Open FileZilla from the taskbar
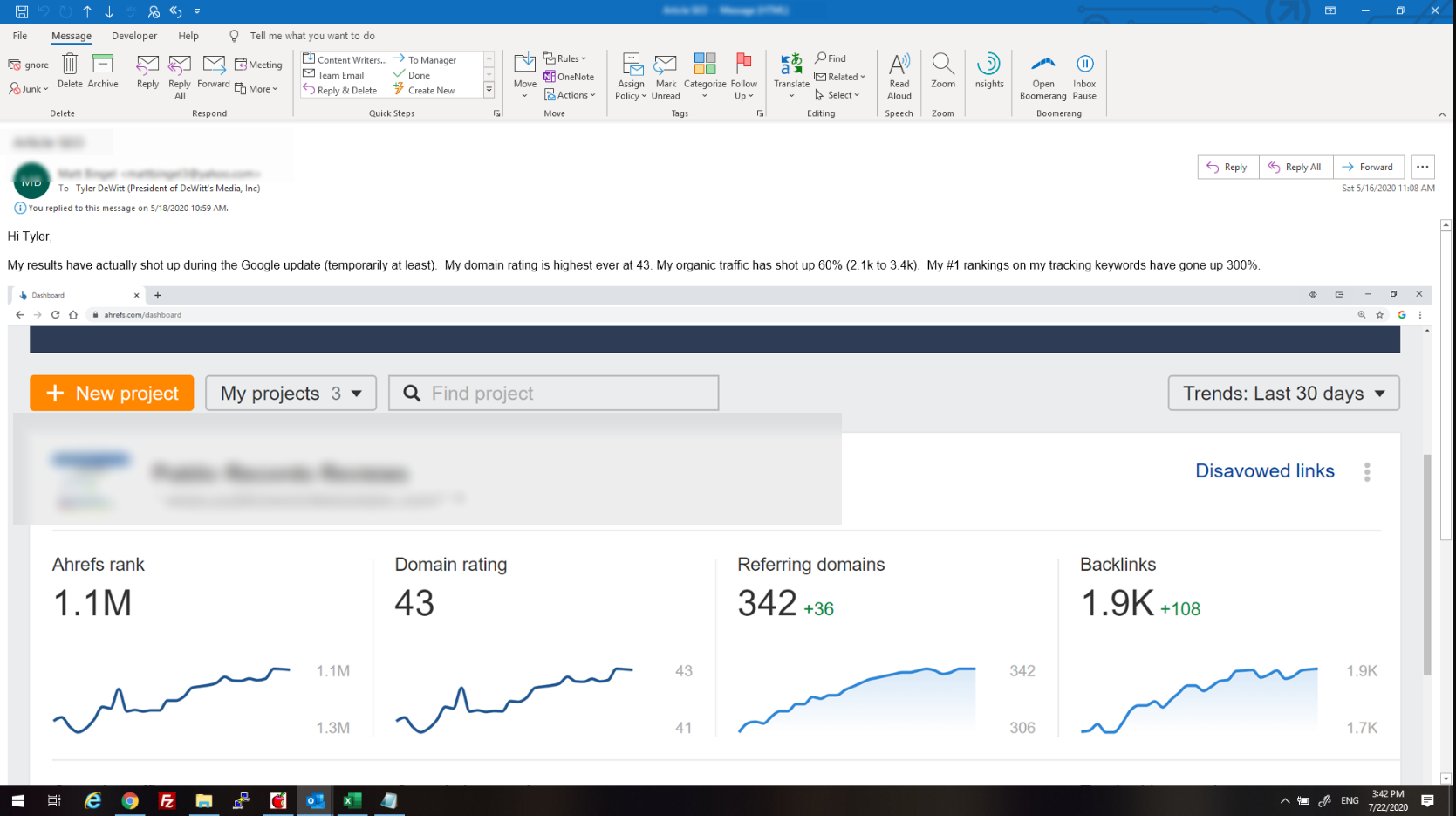Viewport: 1456px width, 816px height. coord(167,801)
